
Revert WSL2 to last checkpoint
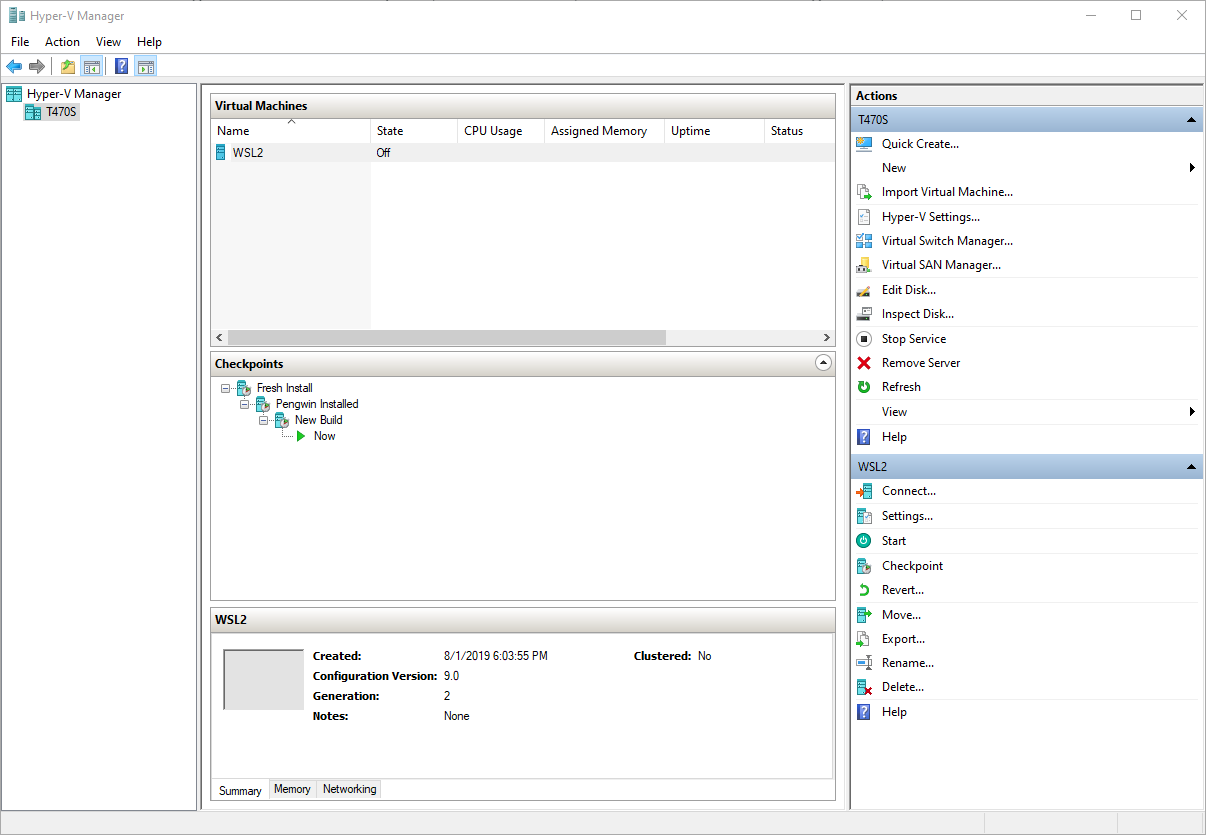[900, 589]
